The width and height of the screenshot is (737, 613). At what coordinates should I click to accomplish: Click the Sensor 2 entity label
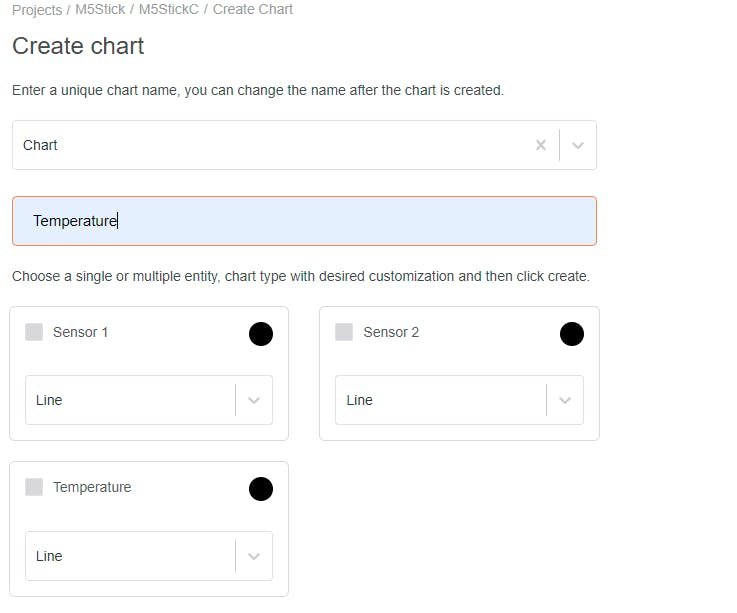click(391, 332)
